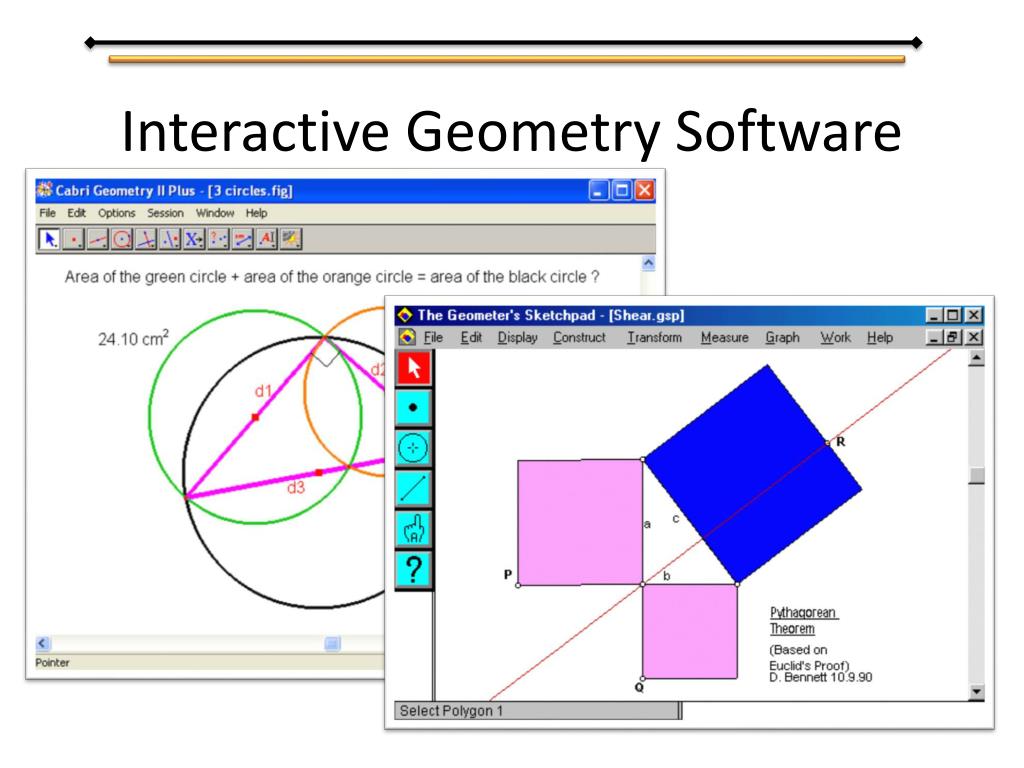This screenshot has height=768, width=1024.
Task: Select the Measurement tool in Cabri toolbar
Action: [x=242, y=240]
